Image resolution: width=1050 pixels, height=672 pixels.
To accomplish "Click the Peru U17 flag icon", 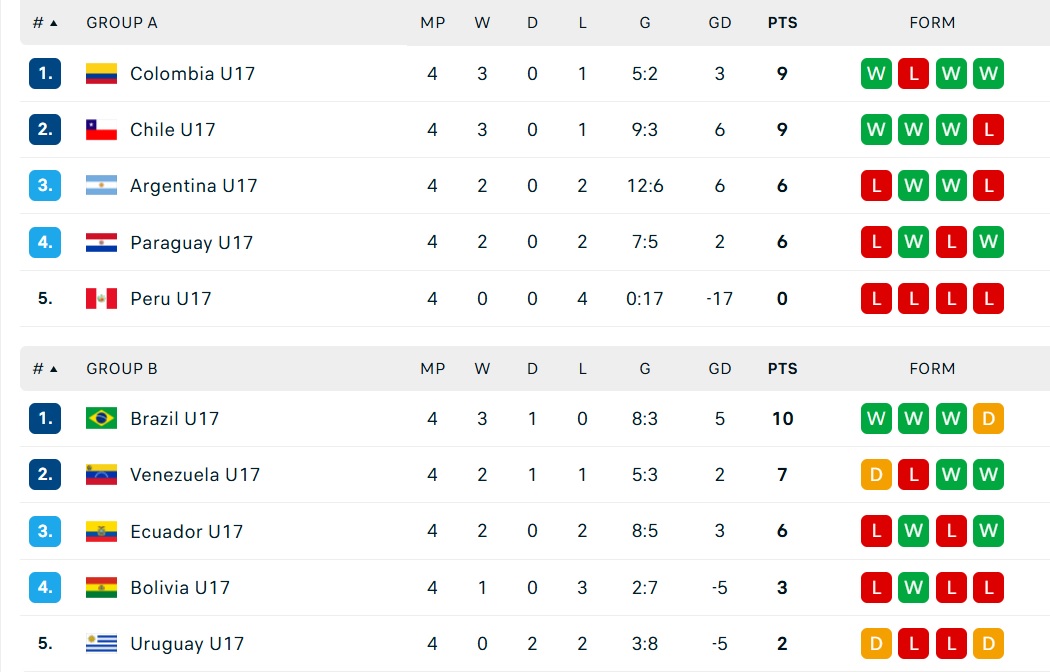I will tap(101, 299).
